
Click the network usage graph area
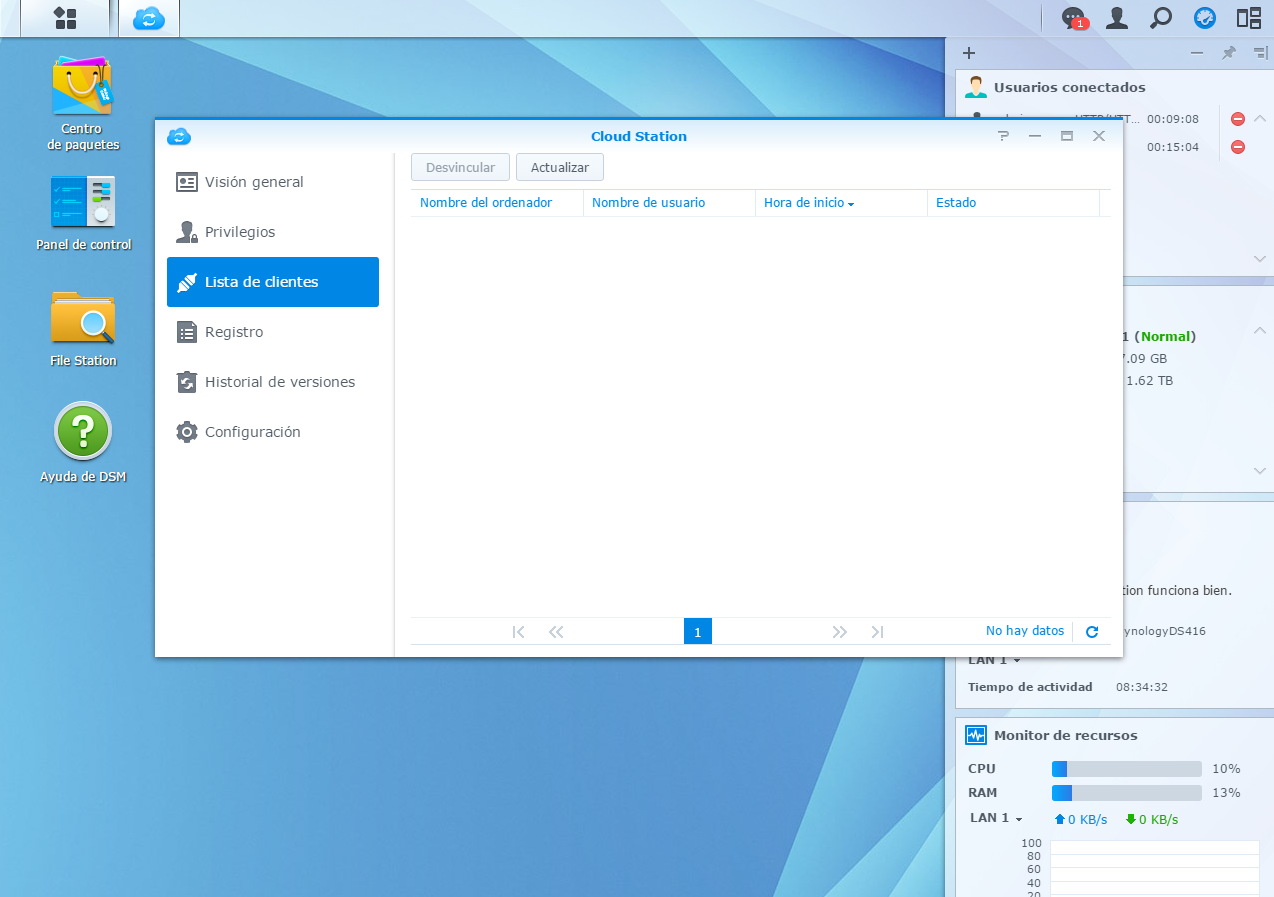pos(1154,868)
